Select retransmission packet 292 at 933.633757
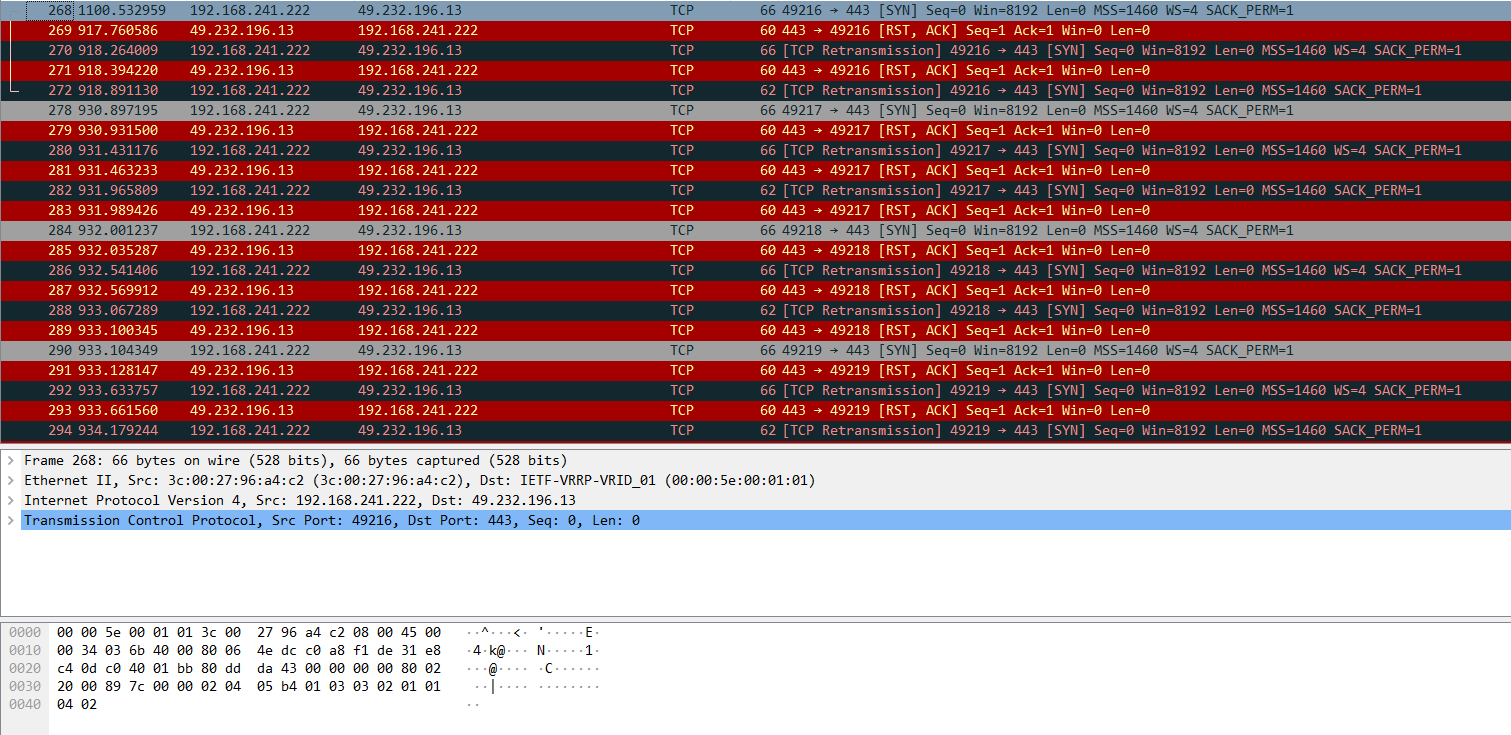The image size is (1511, 735). [x=755, y=390]
